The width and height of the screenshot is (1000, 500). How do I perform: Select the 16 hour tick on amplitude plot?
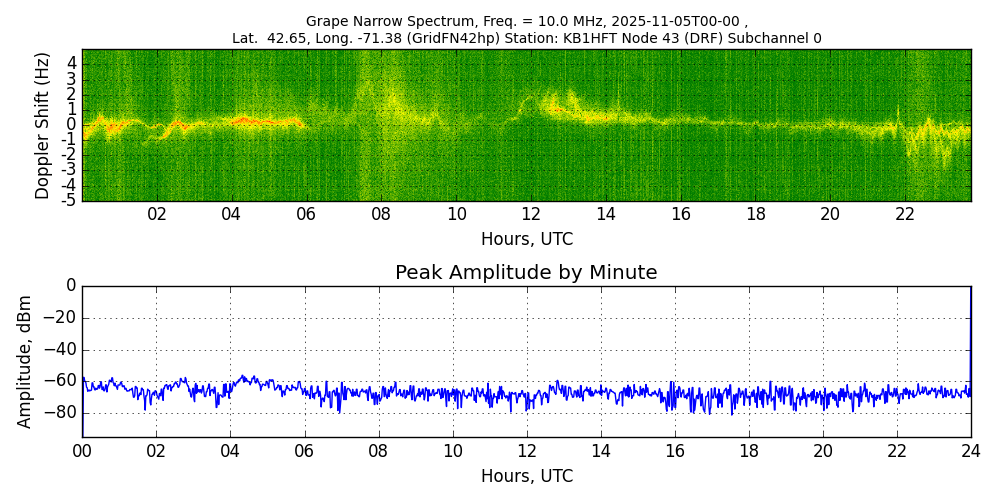click(x=674, y=451)
